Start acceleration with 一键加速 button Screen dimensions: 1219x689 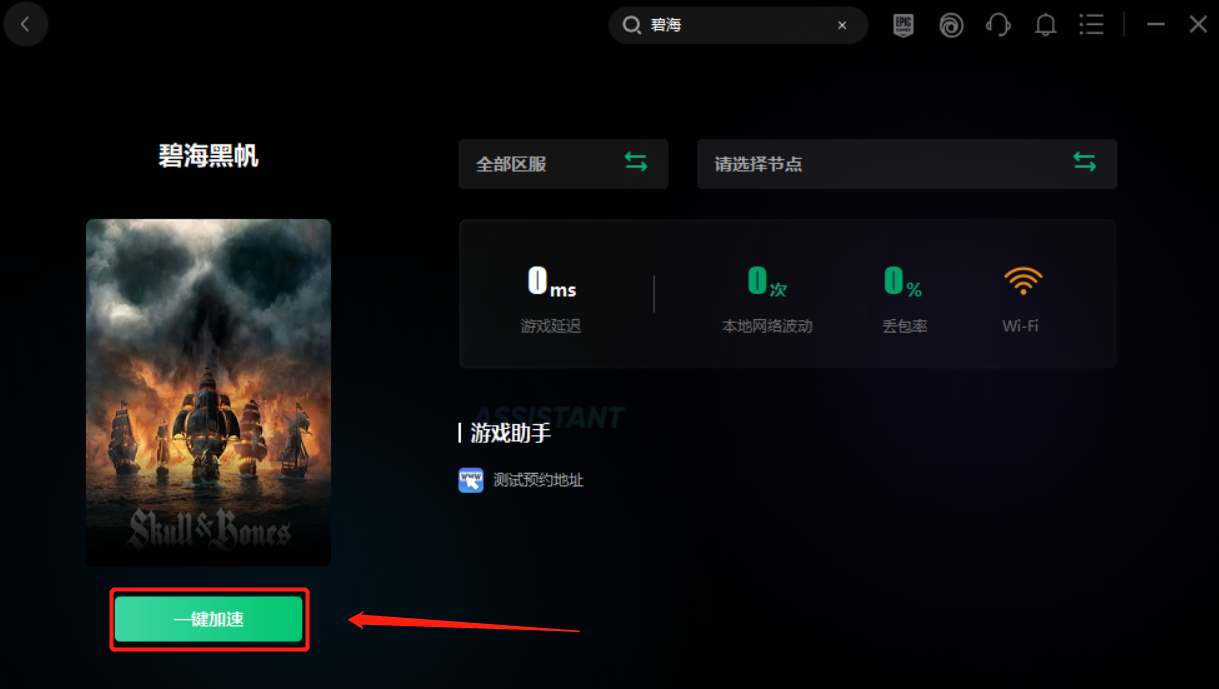208,619
